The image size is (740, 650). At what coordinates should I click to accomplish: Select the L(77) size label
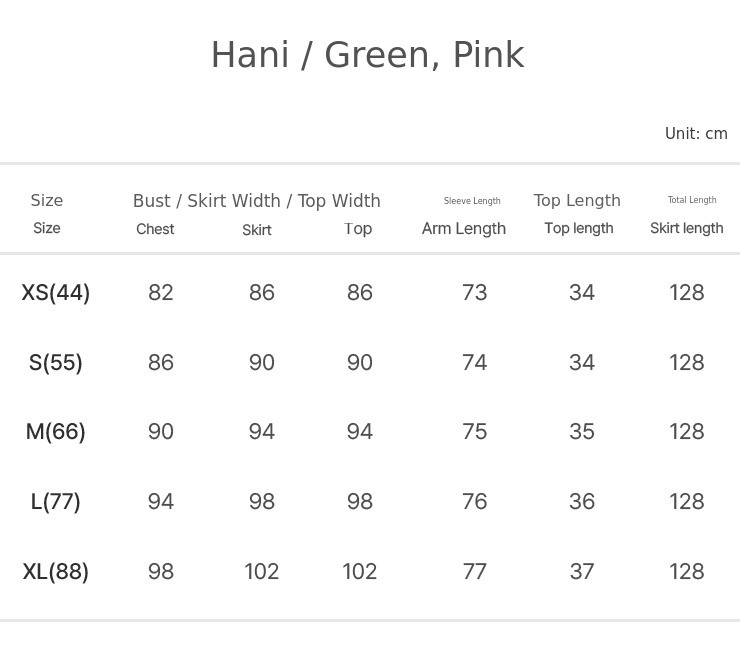tap(56, 502)
